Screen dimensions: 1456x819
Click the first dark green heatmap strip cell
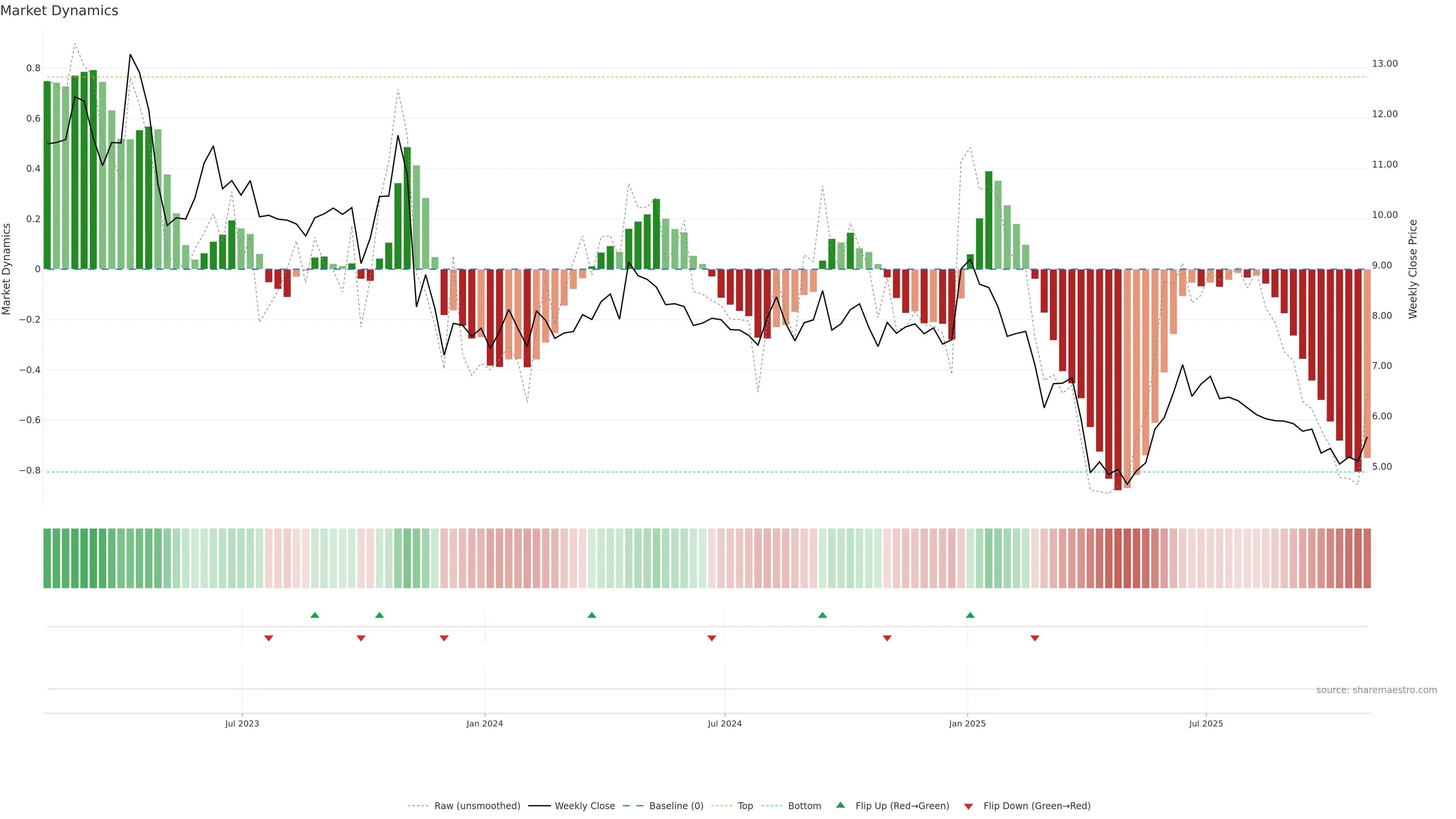coord(47,558)
